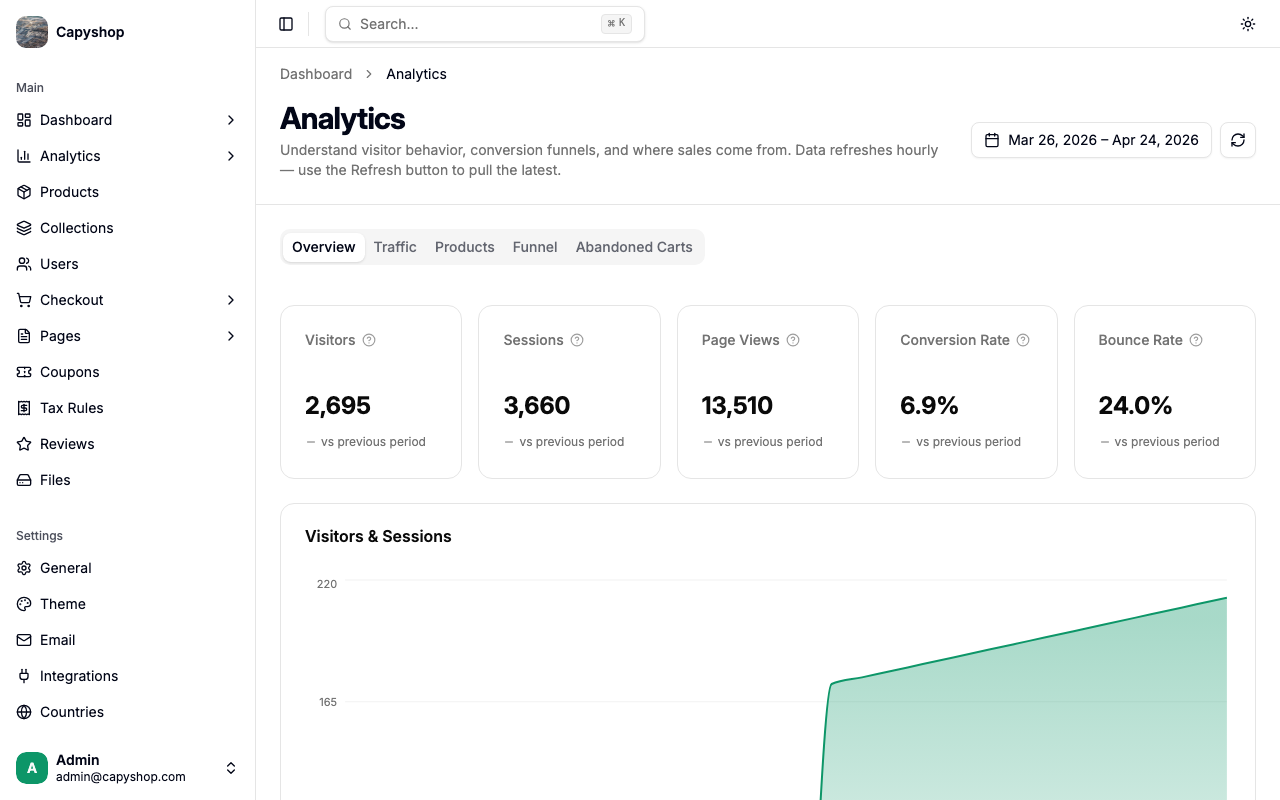Click the Collections layers icon
Viewport: 1280px width, 800px height.
pos(24,228)
